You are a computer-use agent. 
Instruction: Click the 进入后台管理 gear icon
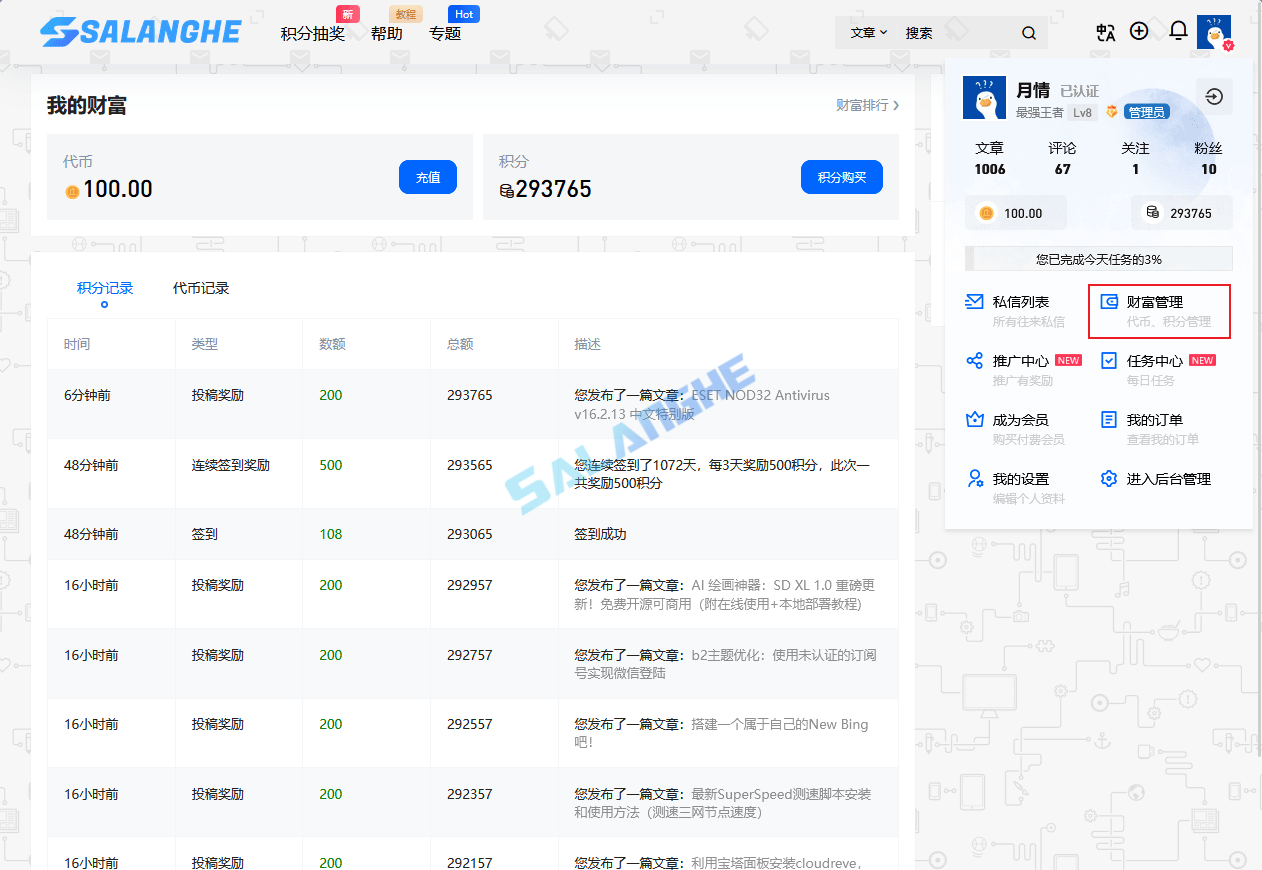tap(1108, 478)
